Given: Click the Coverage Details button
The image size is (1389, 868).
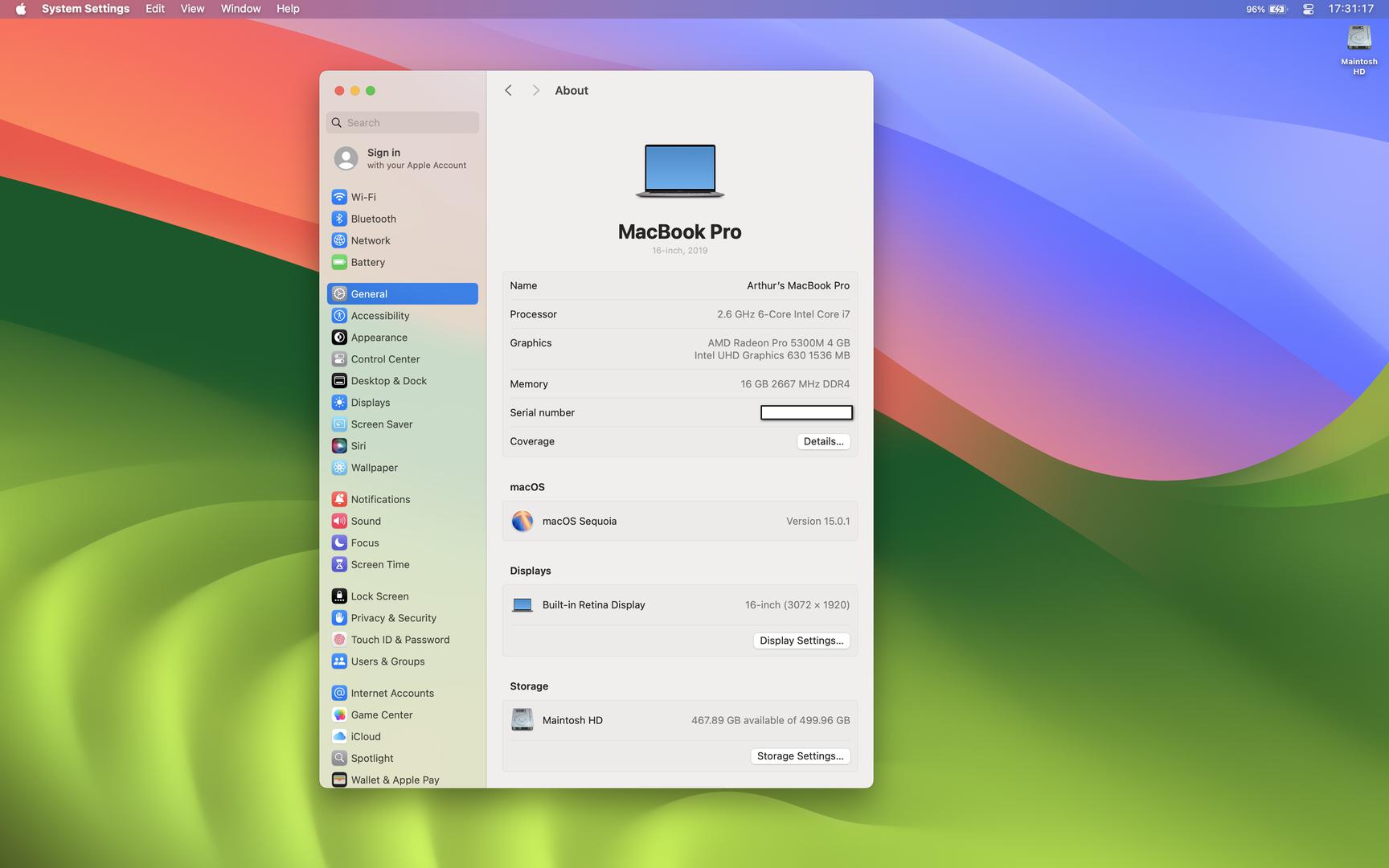Looking at the screenshot, I should tap(823, 441).
